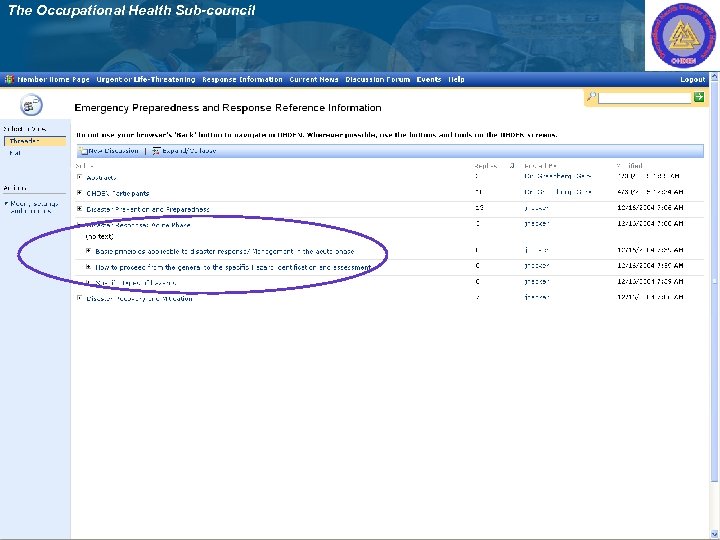Open Disaster Prevention and Preparedness discussion
The width and height of the screenshot is (720, 540).
(x=148, y=209)
